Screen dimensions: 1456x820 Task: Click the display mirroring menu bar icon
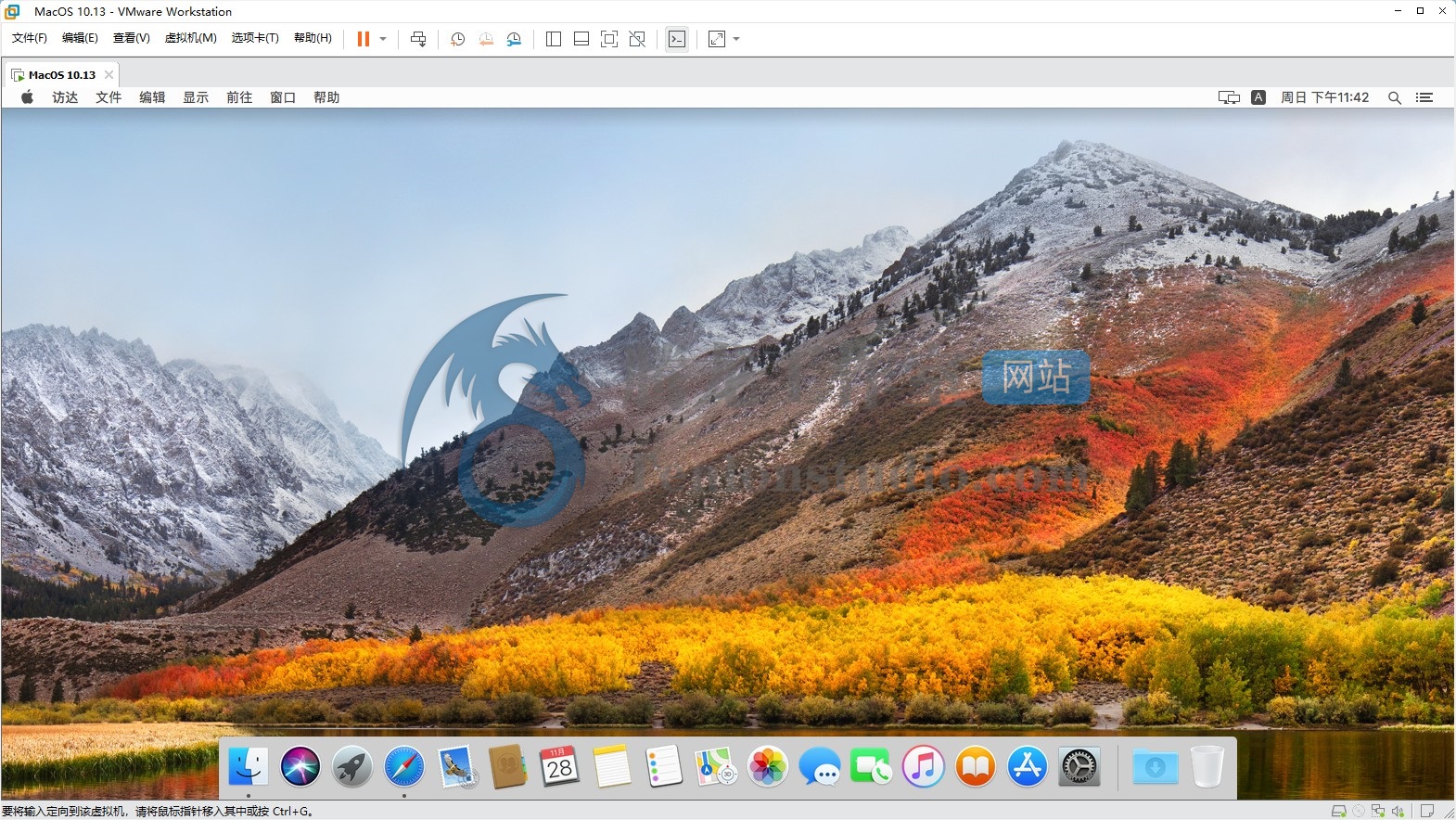[1229, 97]
